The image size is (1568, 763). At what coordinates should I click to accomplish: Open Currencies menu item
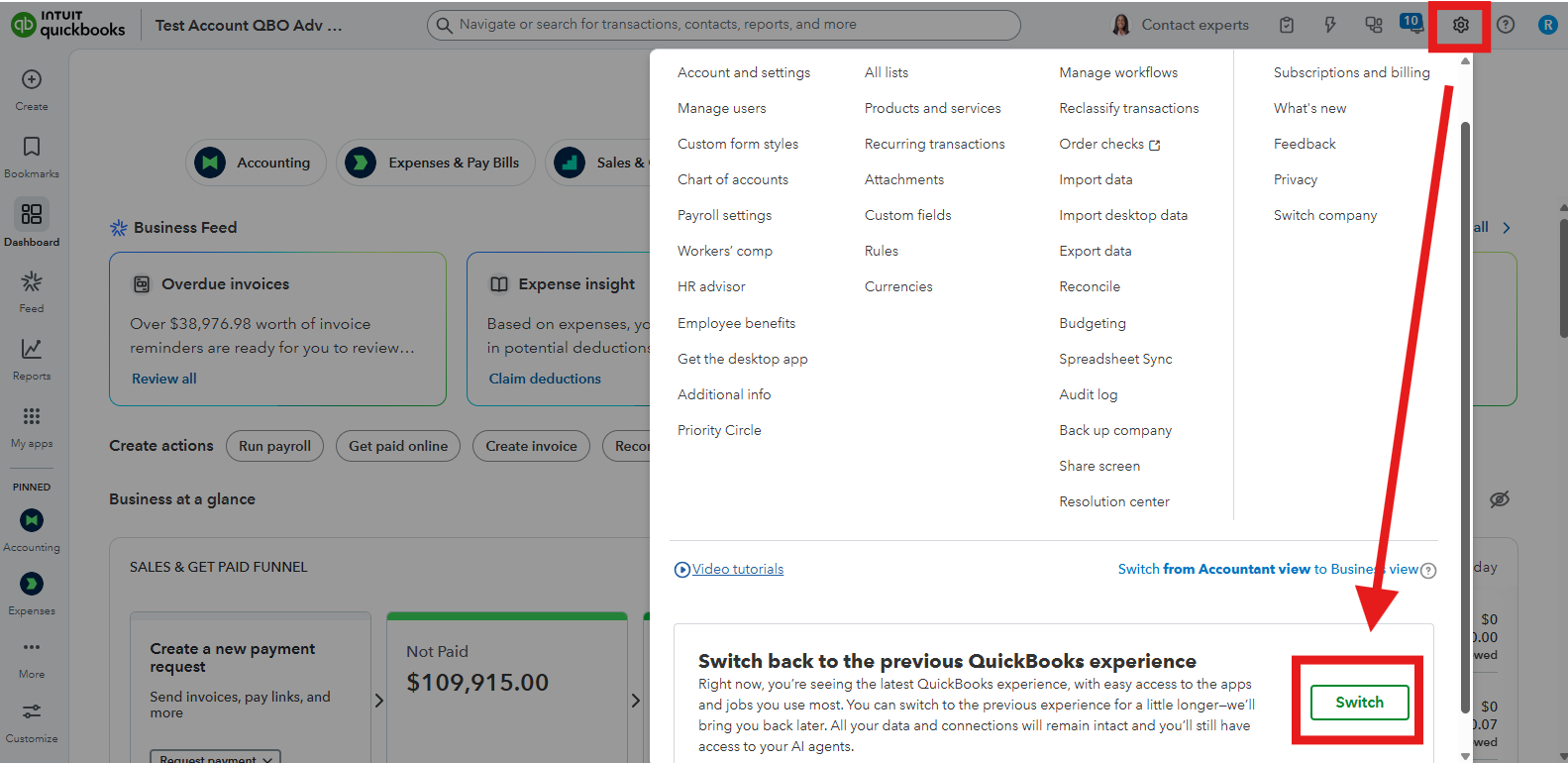point(898,286)
